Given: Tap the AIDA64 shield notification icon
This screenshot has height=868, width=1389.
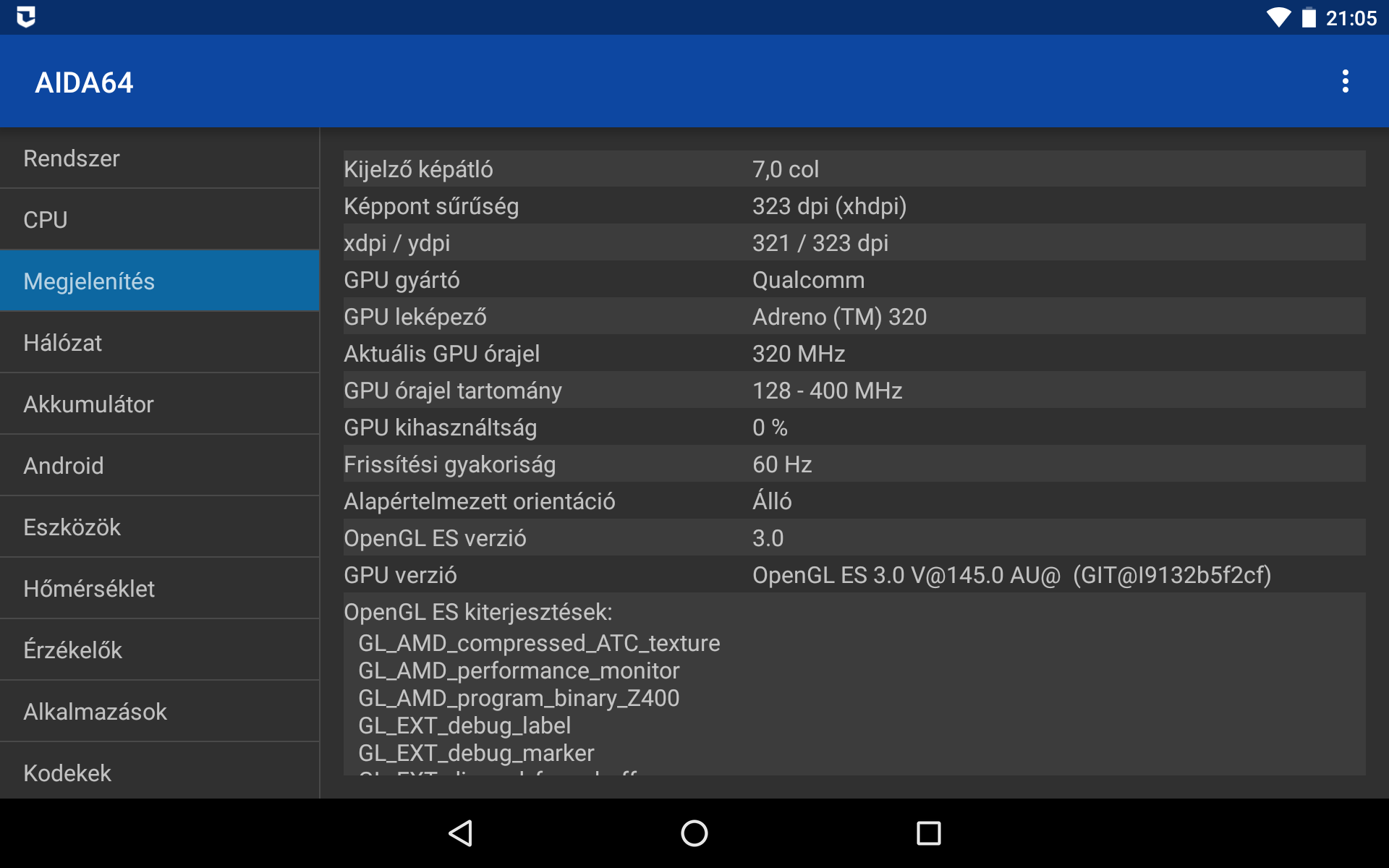Looking at the screenshot, I should click(x=26, y=17).
